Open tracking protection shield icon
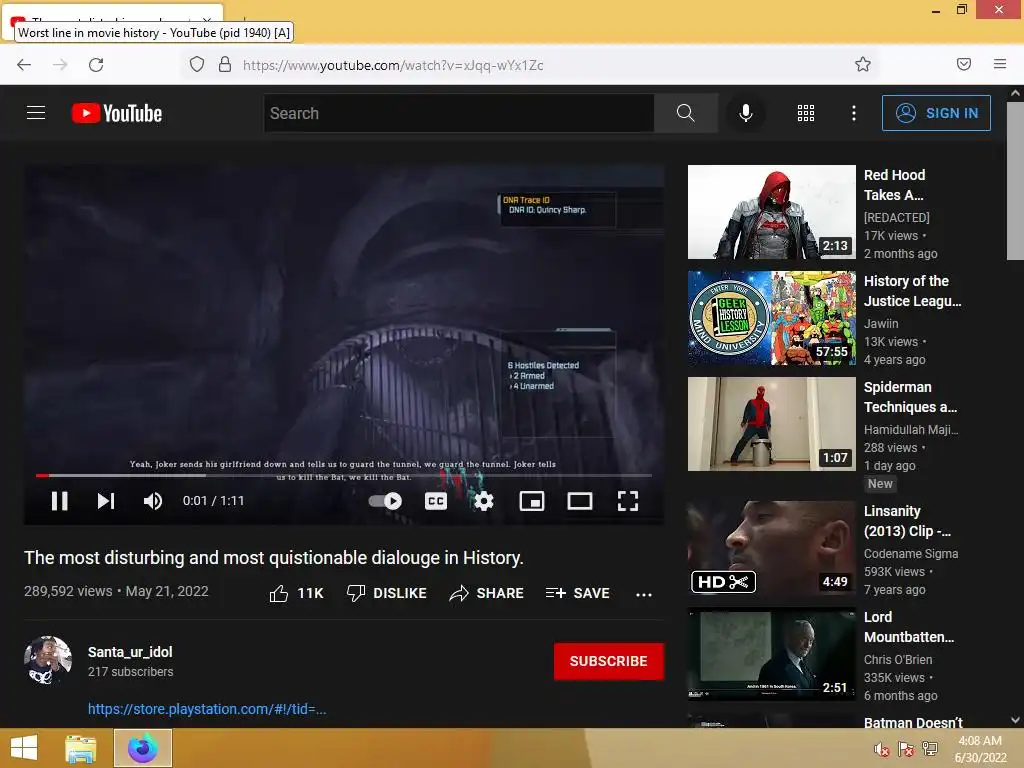 coord(197,64)
